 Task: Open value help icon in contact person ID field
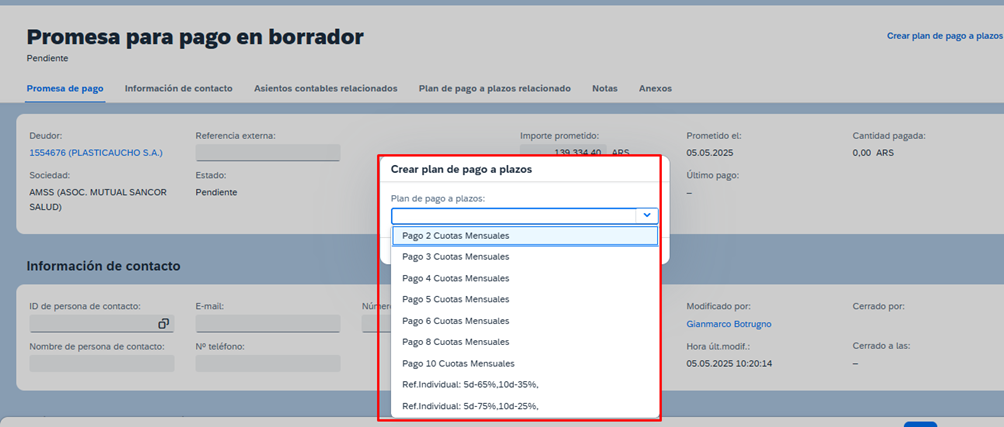[164, 324]
